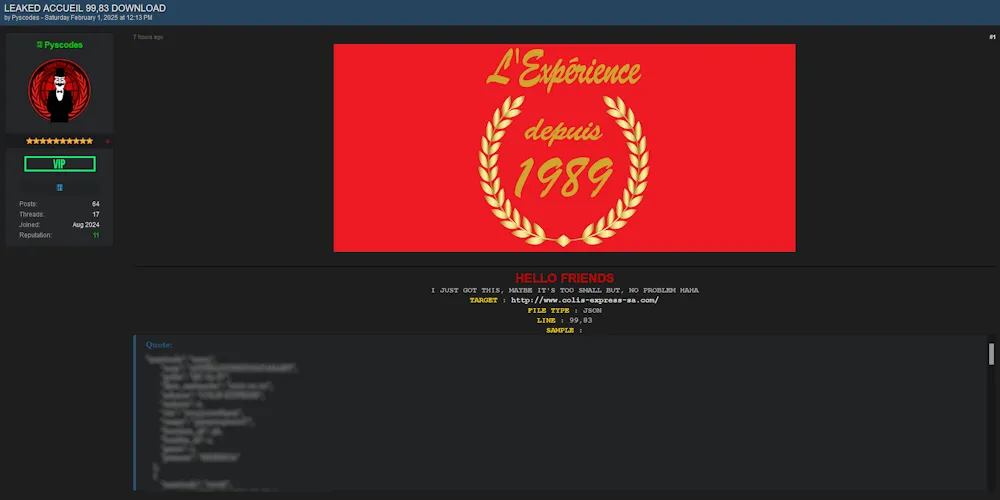The width and height of the screenshot is (1000, 500).
Task: Click the thread title LEAKED ACCUEIL 99,83 DOWNLOAD
Action: click(85, 8)
